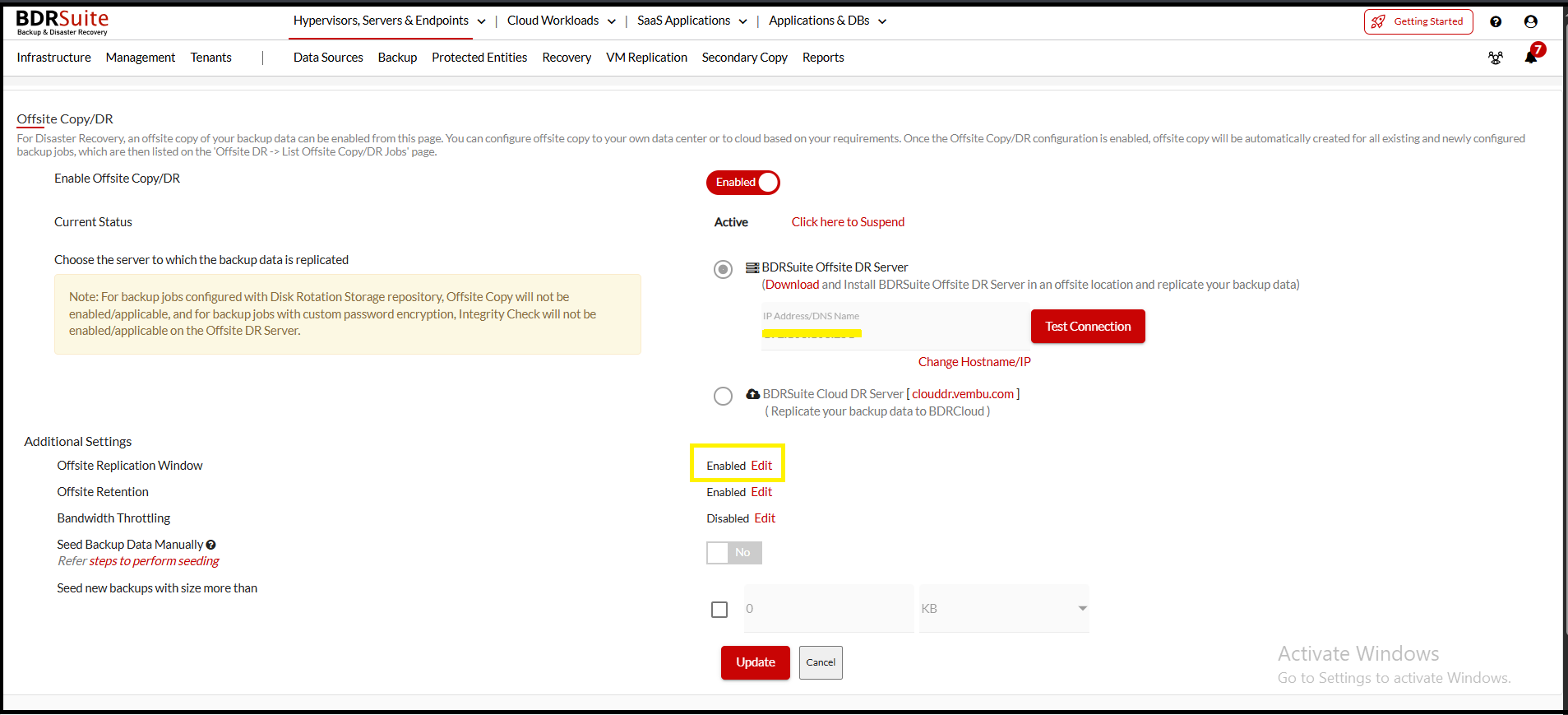
Task: Open the Management menu
Action: click(141, 58)
